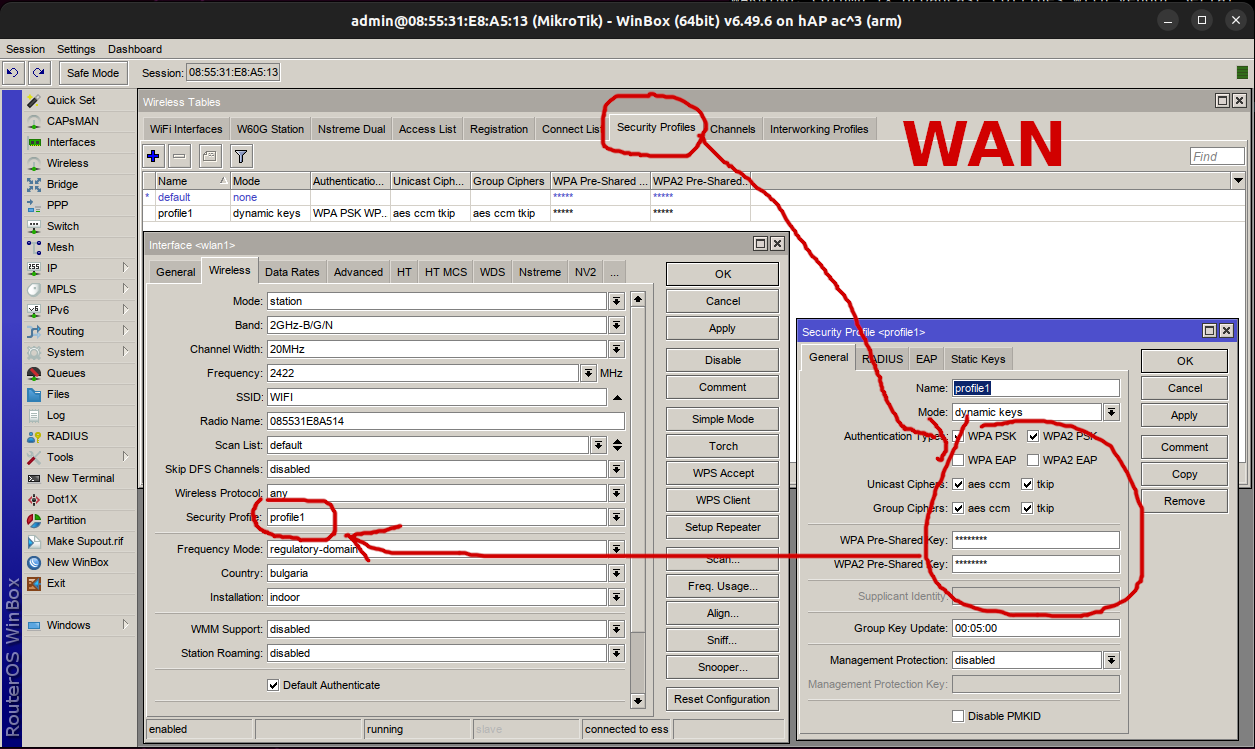
Task: Click the undo arrow icon in toolbar
Action: (x=13, y=73)
